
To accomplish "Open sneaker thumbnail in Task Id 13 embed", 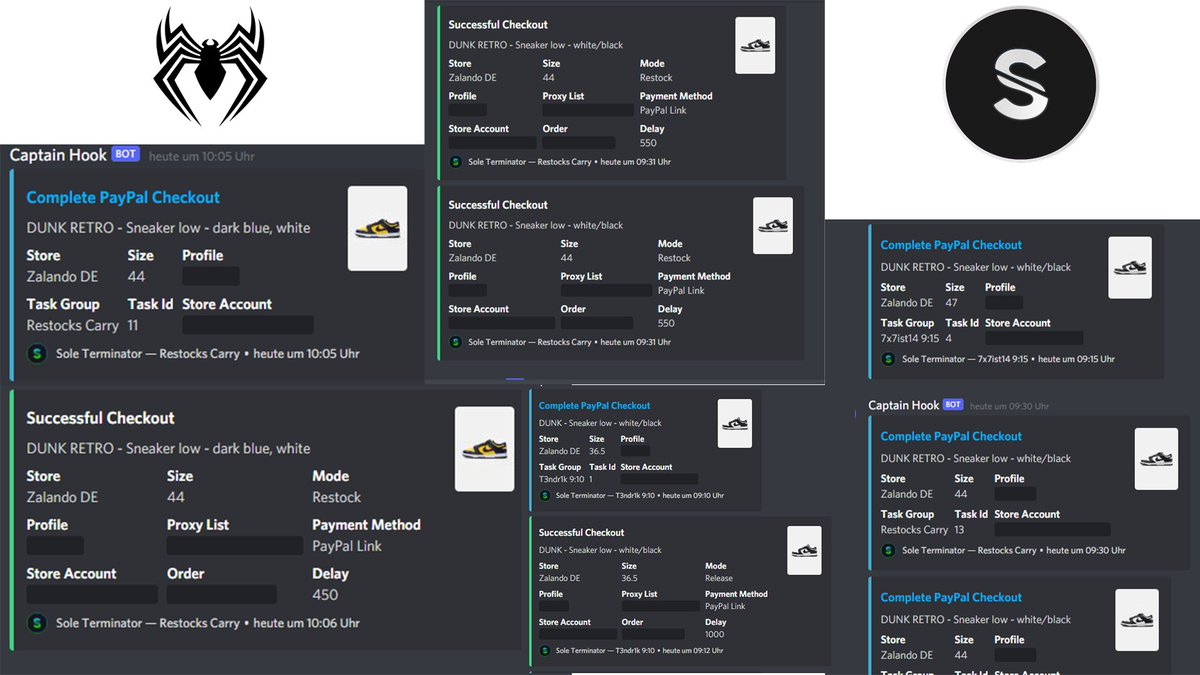I will 1156,459.
